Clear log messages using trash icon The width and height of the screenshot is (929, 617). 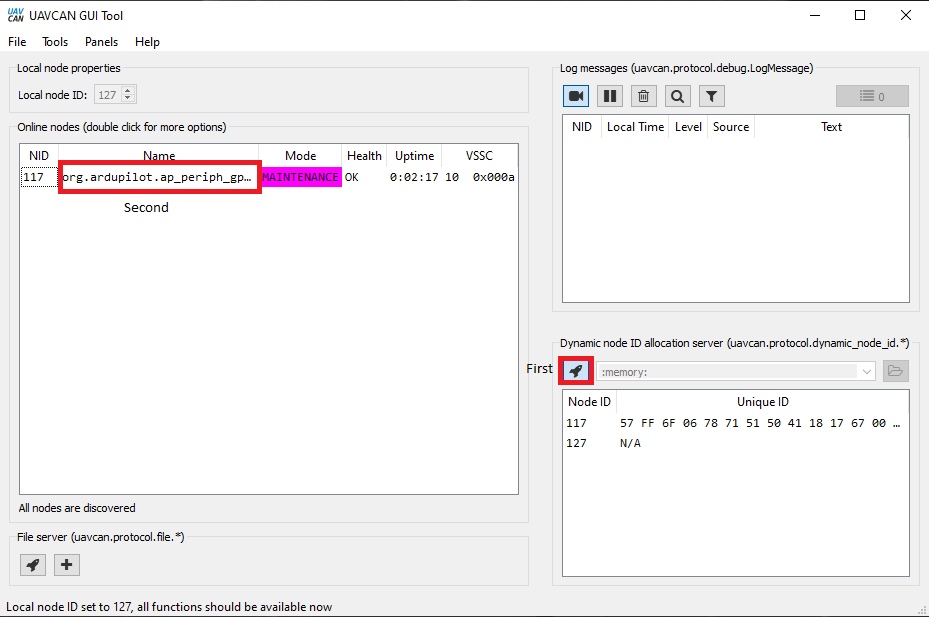(x=643, y=95)
